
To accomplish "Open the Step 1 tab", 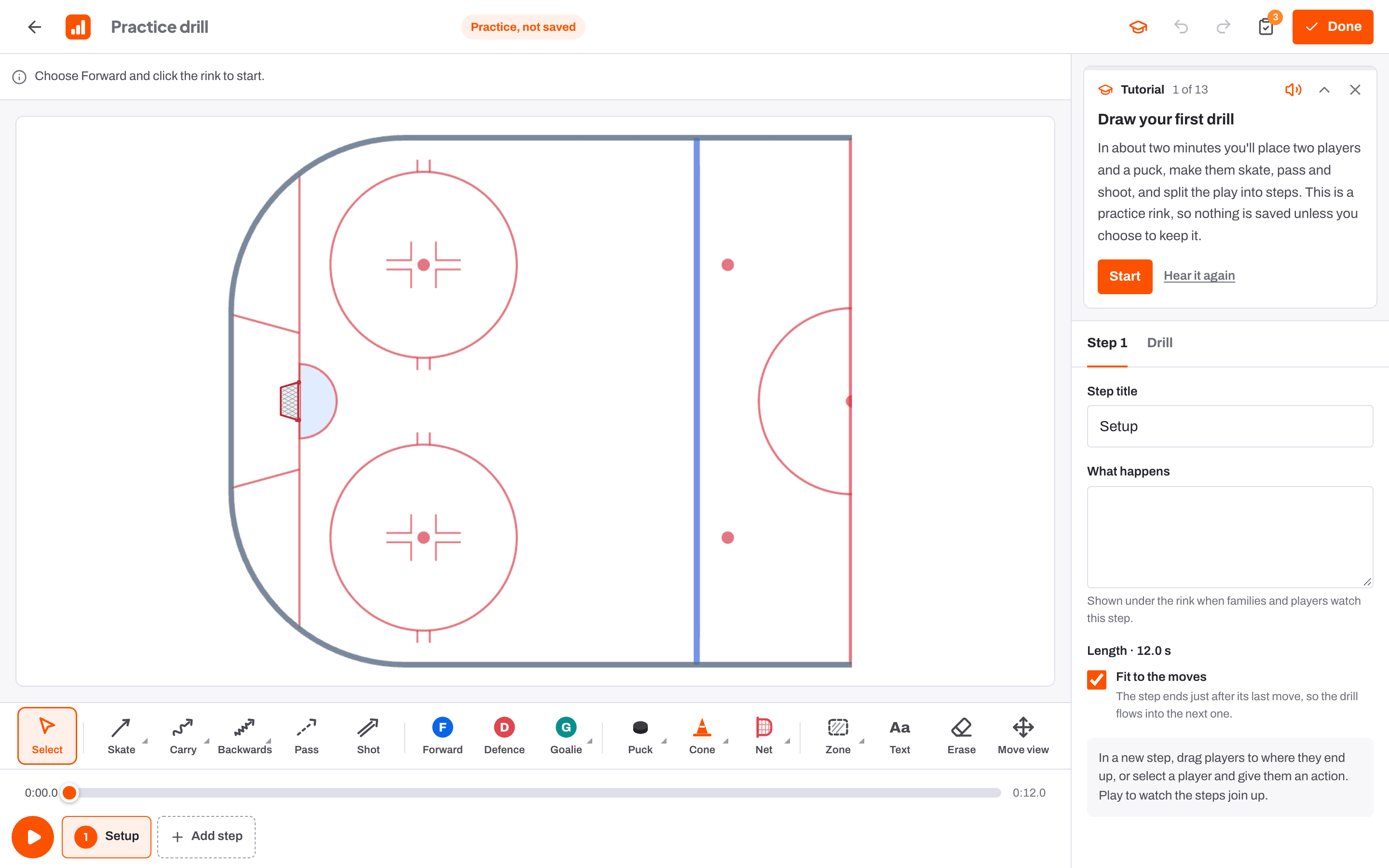I will pos(1106,343).
